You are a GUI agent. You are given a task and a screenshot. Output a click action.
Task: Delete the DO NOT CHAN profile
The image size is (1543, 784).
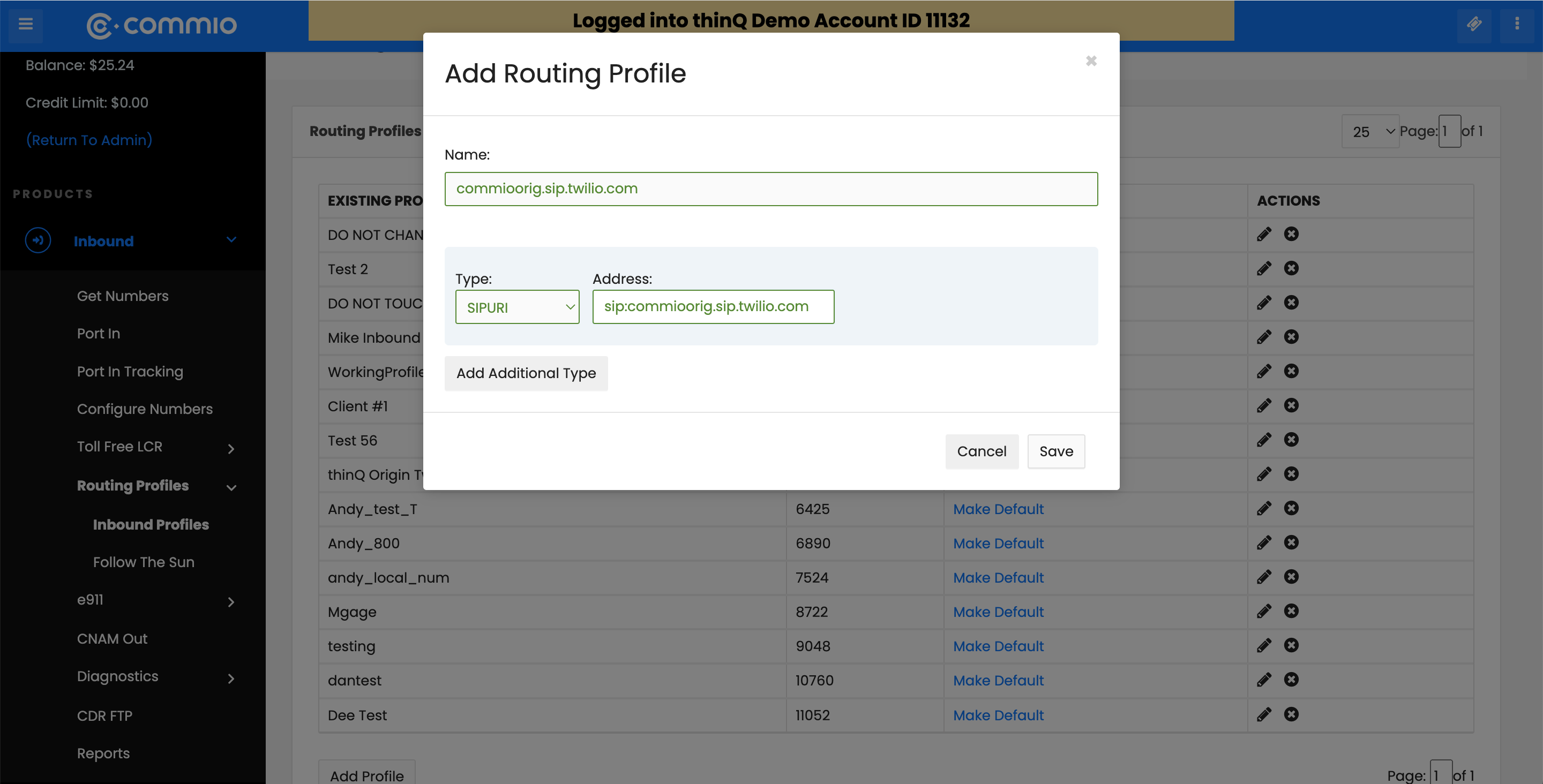[x=1291, y=234]
